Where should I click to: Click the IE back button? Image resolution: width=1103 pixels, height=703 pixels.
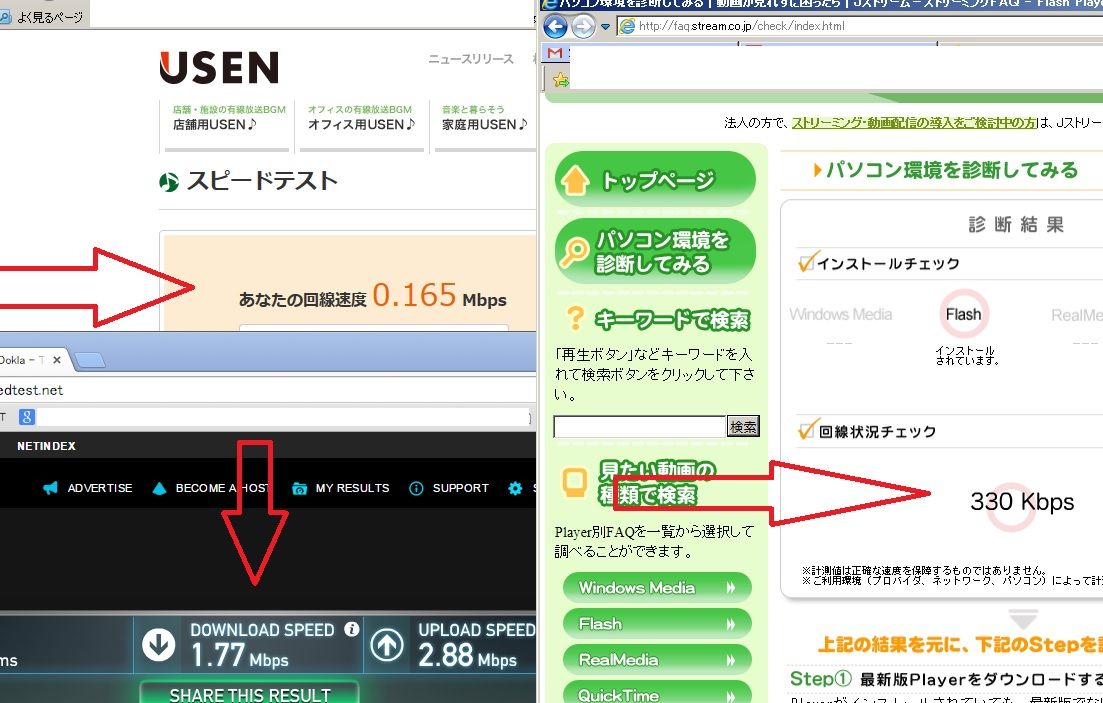pos(556,27)
